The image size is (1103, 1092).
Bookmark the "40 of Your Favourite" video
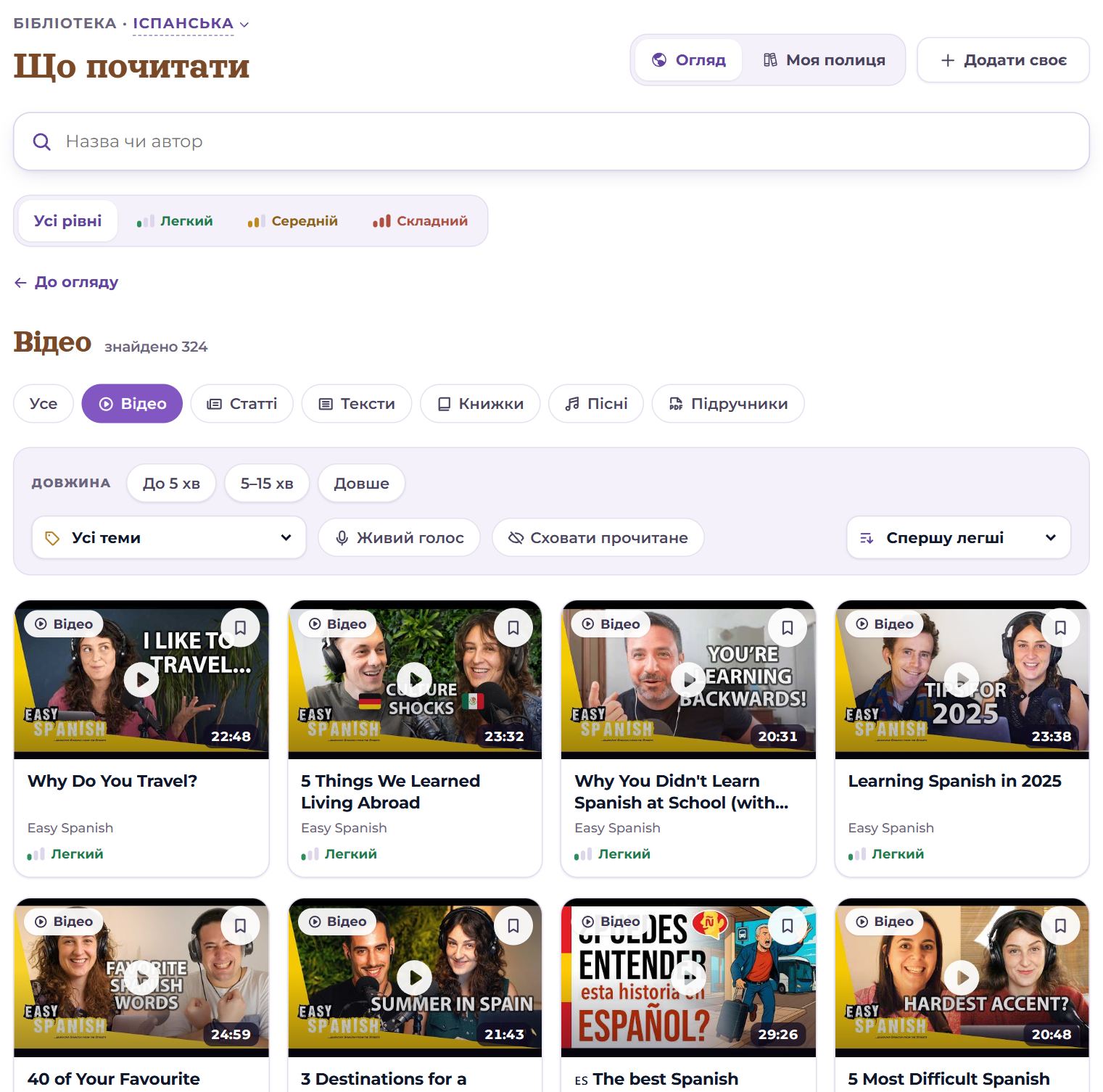240,925
